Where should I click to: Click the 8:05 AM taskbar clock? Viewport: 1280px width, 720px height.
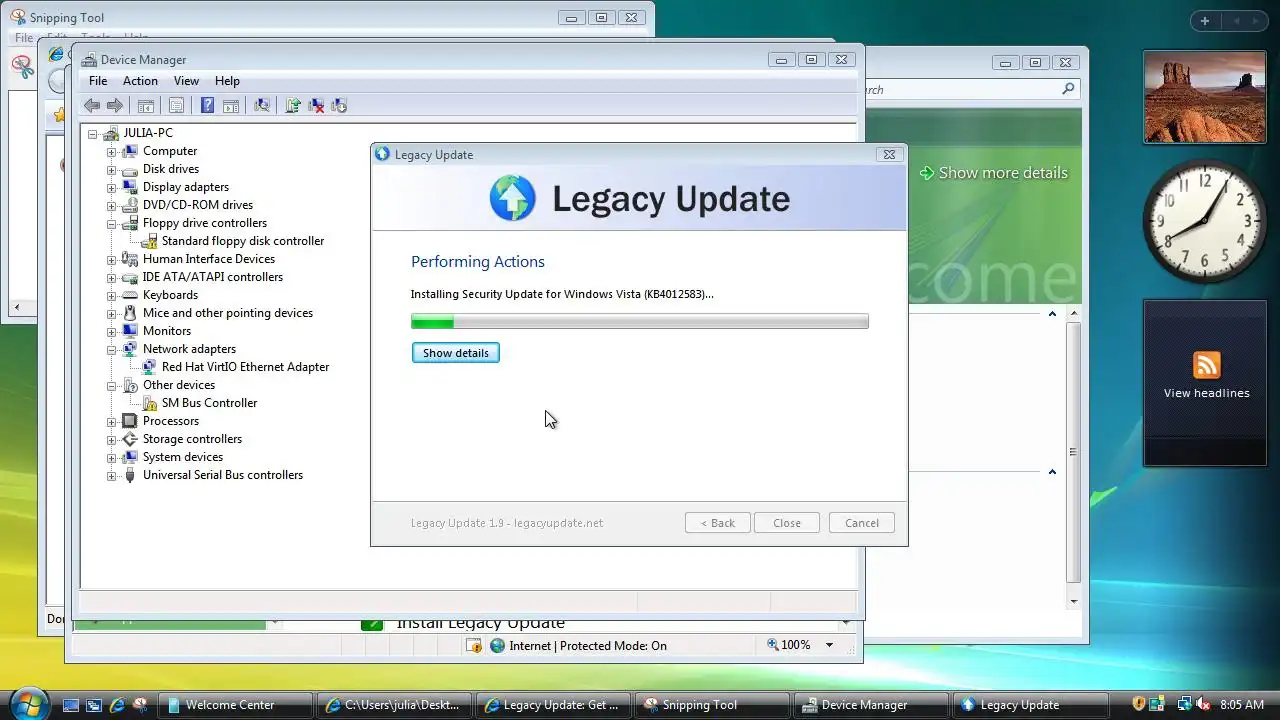pyautogui.click(x=1242, y=705)
